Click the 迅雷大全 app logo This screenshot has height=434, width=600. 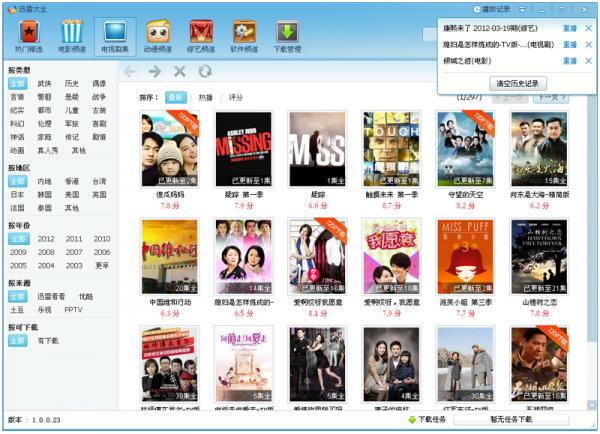(x=12, y=9)
